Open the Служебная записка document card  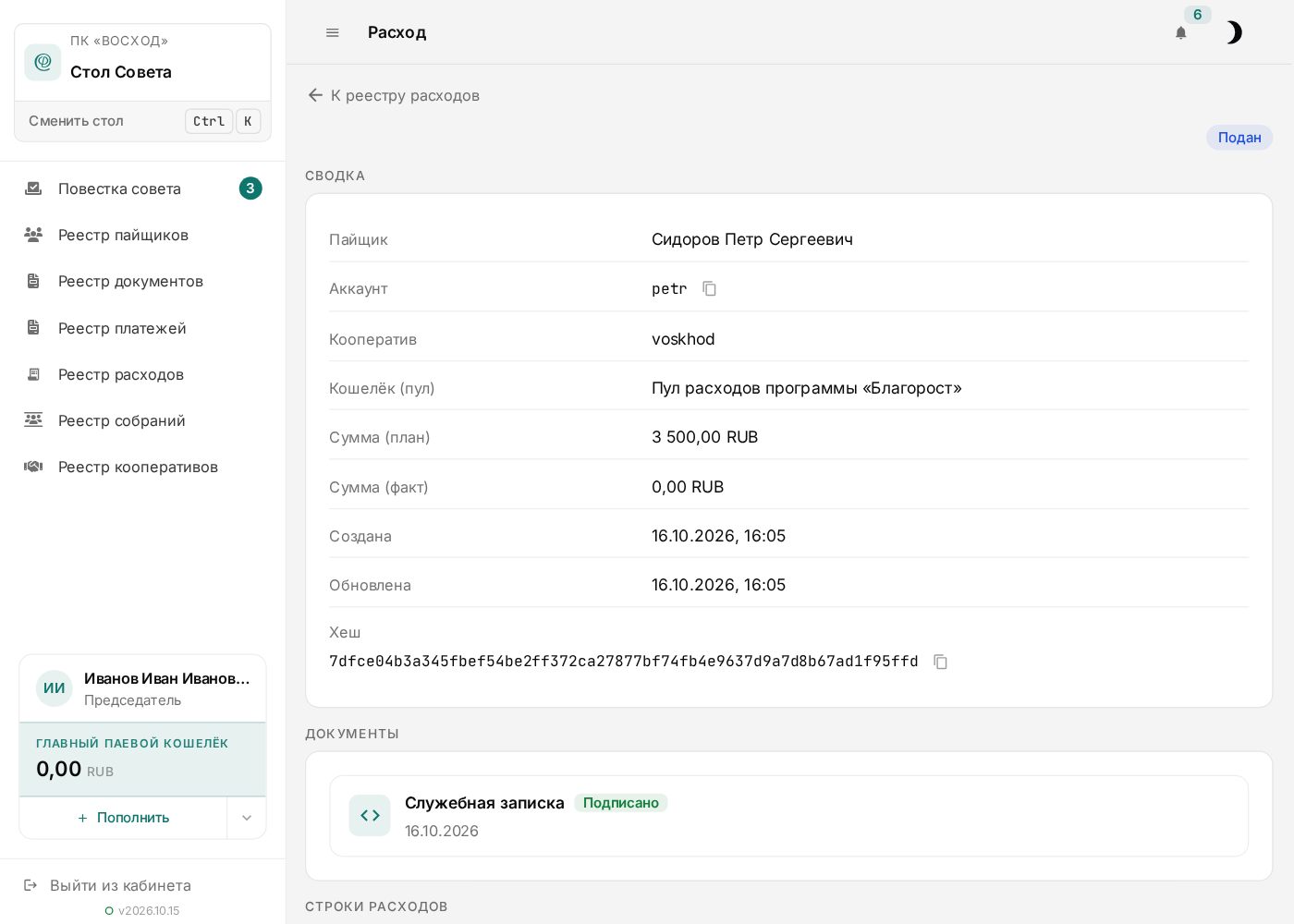pyautogui.click(x=789, y=816)
